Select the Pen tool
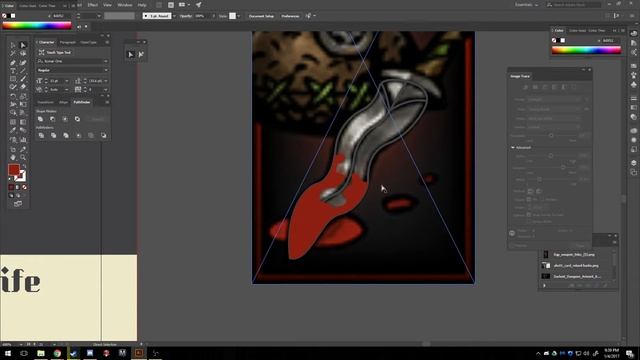The width and height of the screenshot is (640, 360). pos(13,62)
